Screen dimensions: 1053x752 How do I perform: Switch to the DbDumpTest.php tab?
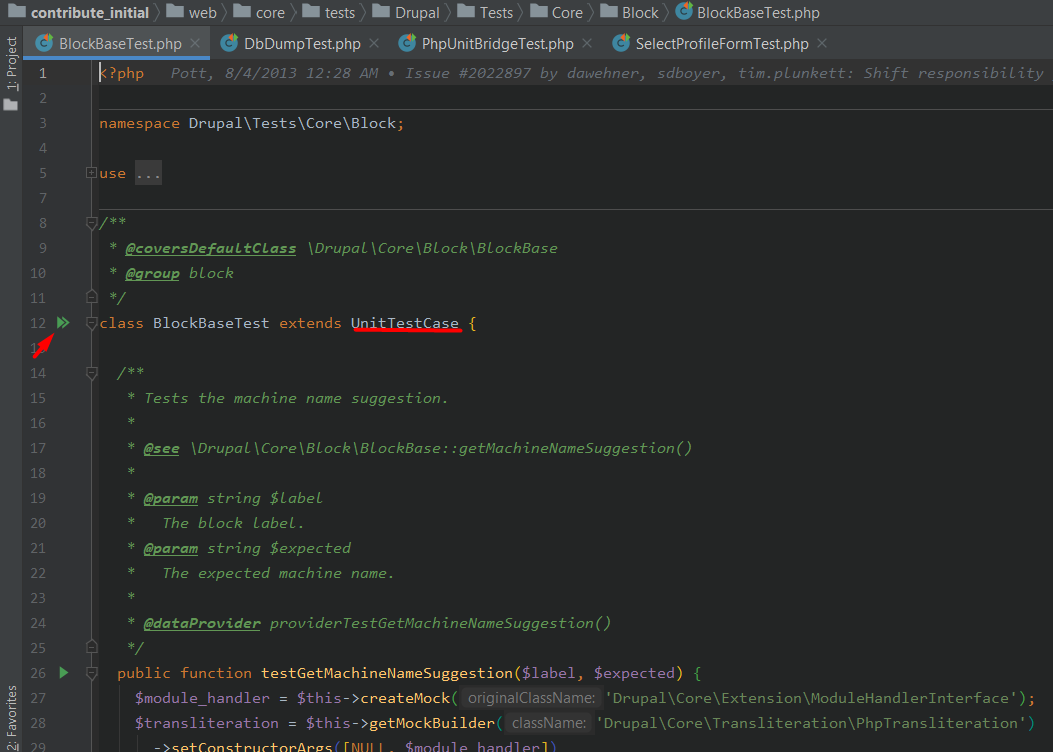(302, 44)
